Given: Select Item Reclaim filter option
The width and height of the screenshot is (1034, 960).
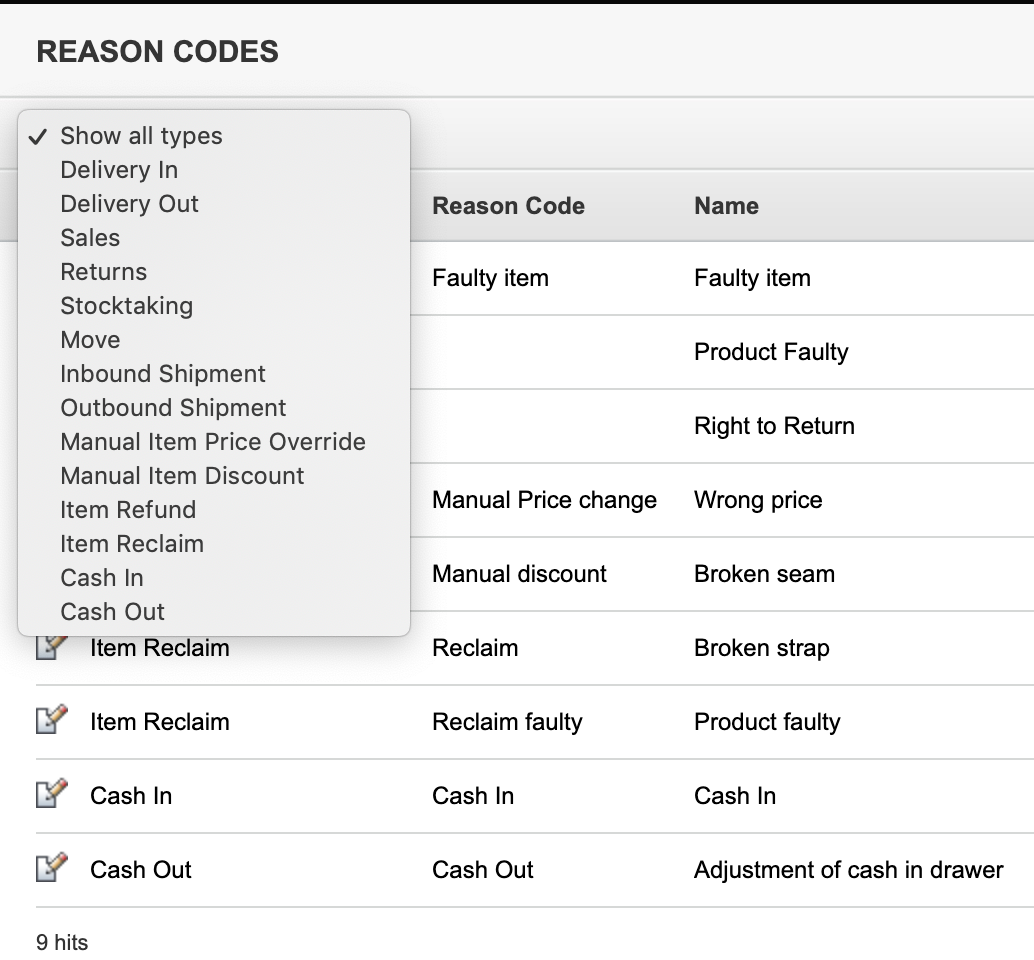Looking at the screenshot, I should (133, 544).
